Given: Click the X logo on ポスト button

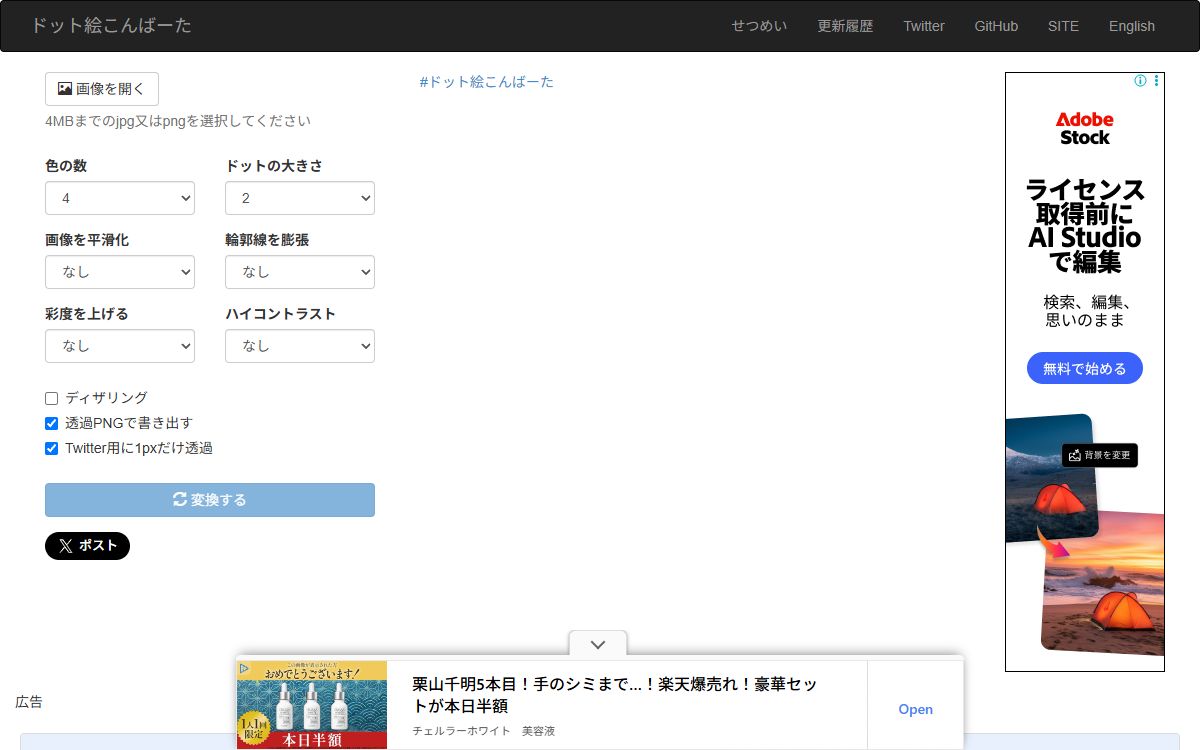Looking at the screenshot, I should pos(66,546).
